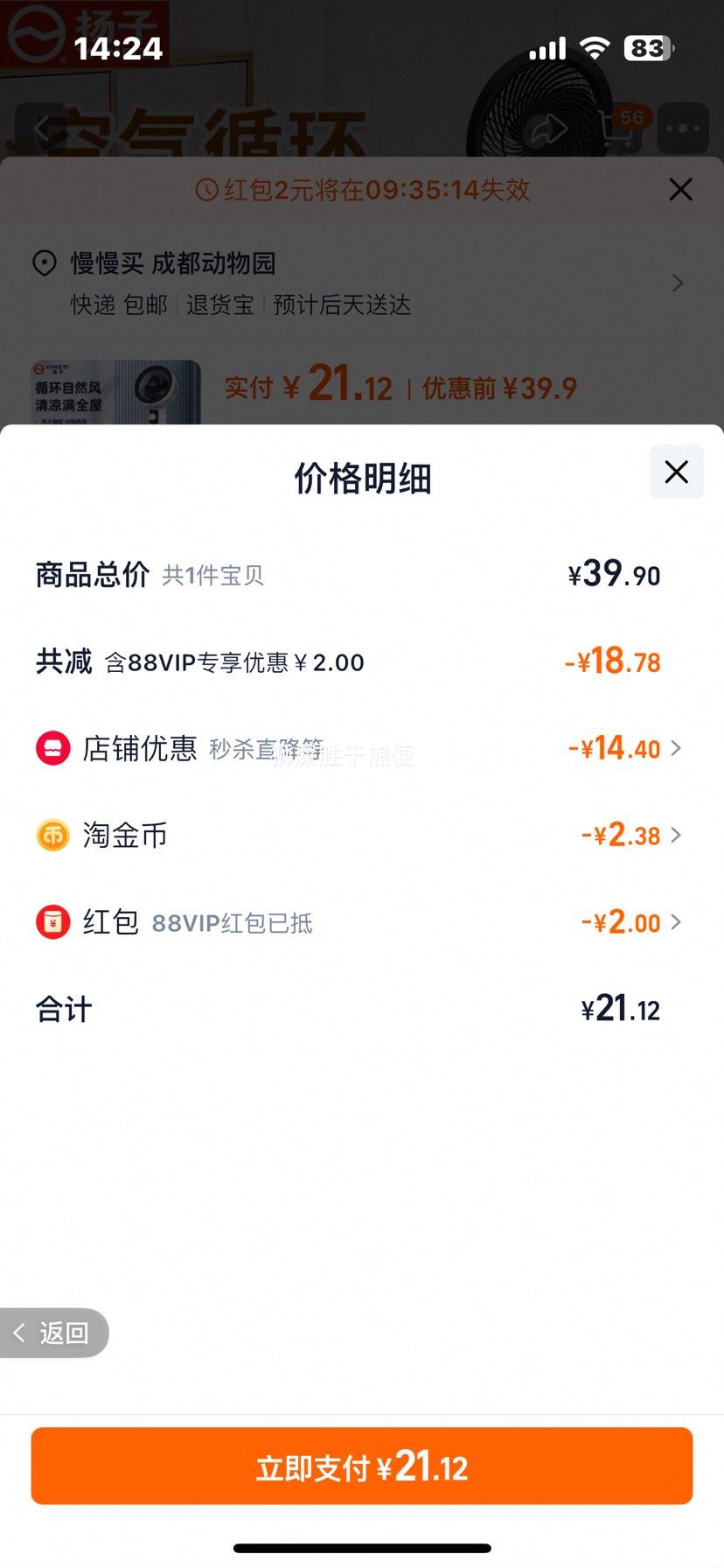The height and width of the screenshot is (1568, 724).
Task: Tap the back arrow at top left
Action: pyautogui.click(x=40, y=129)
